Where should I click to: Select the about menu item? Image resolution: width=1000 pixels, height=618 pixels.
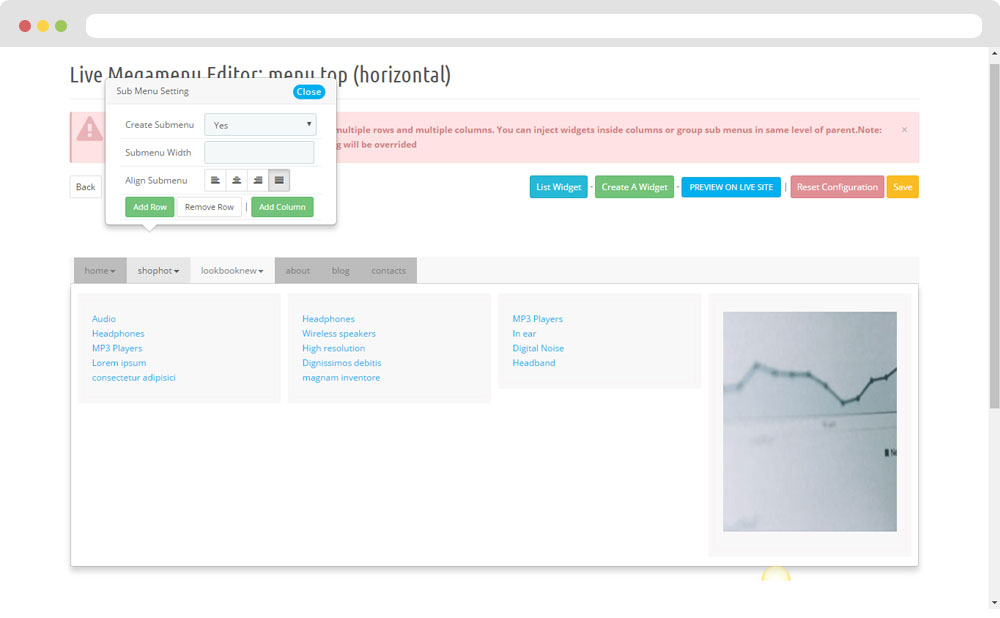coord(298,270)
